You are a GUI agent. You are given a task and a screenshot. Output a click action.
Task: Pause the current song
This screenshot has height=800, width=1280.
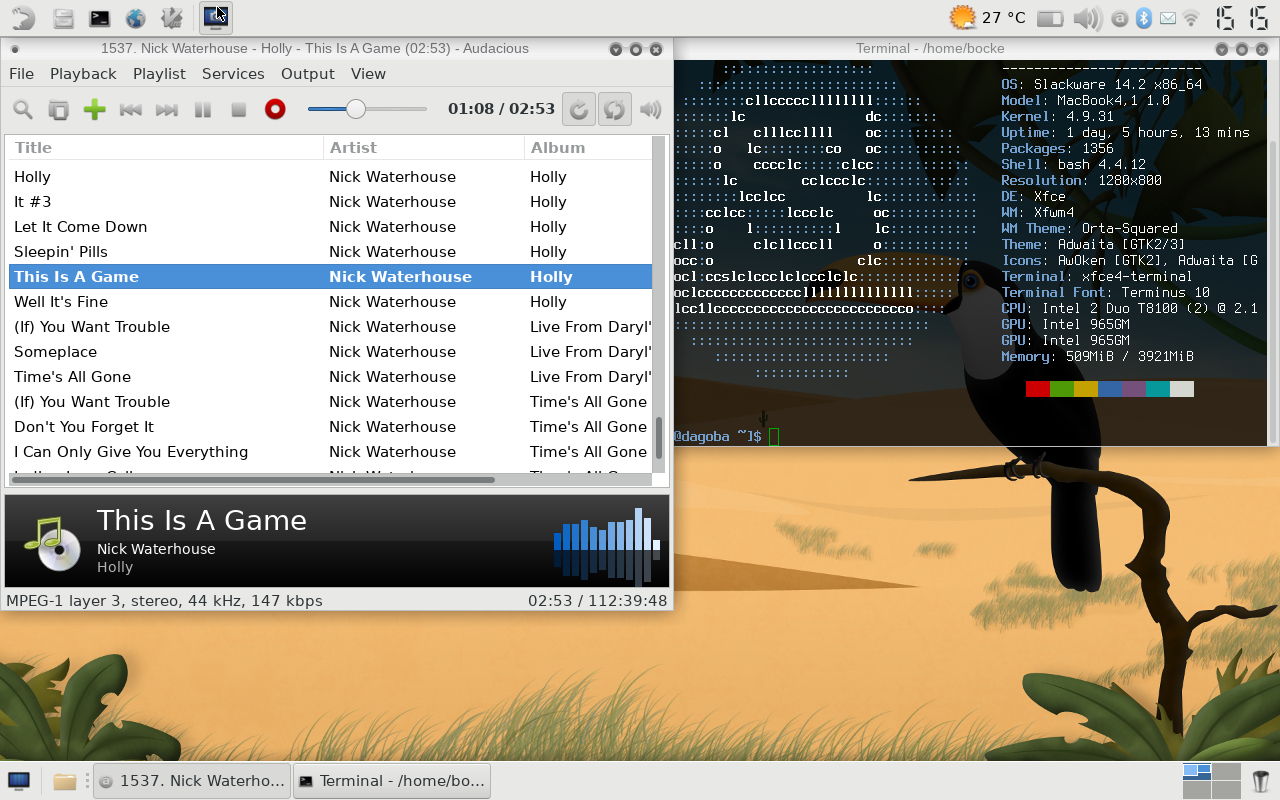pos(202,110)
